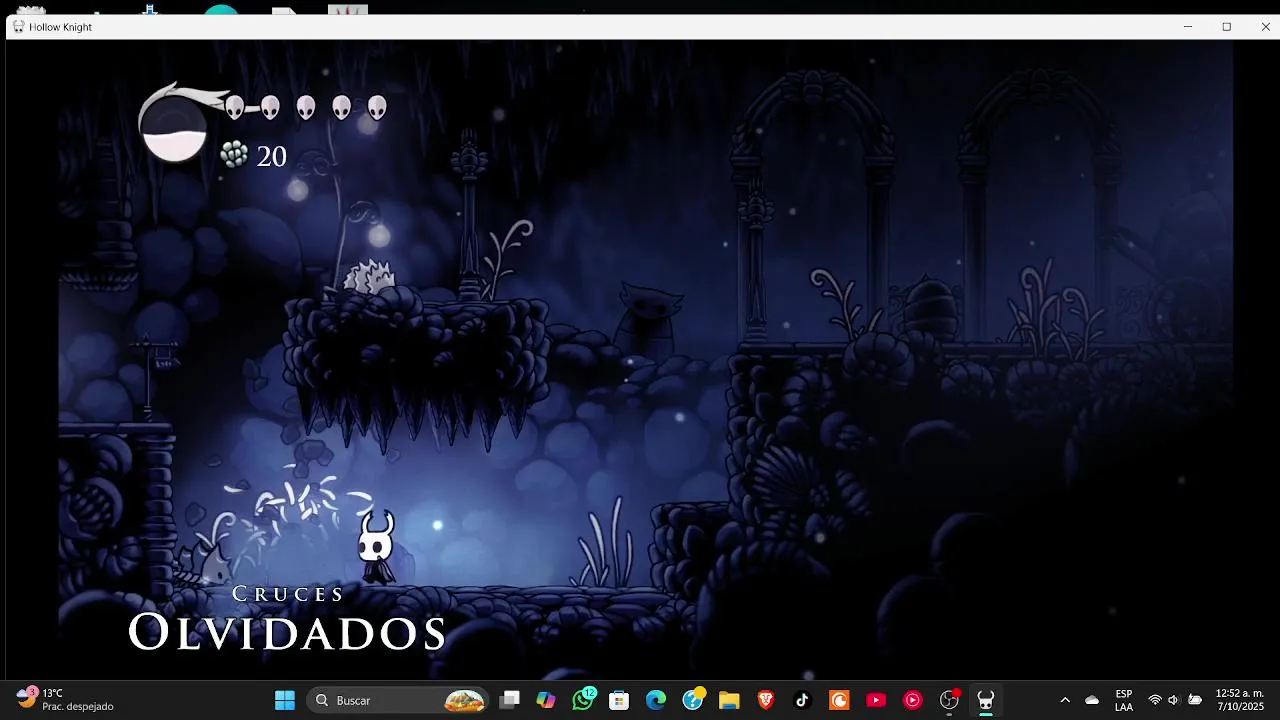
Task: Open Task View from the taskbar
Action: coord(510,700)
